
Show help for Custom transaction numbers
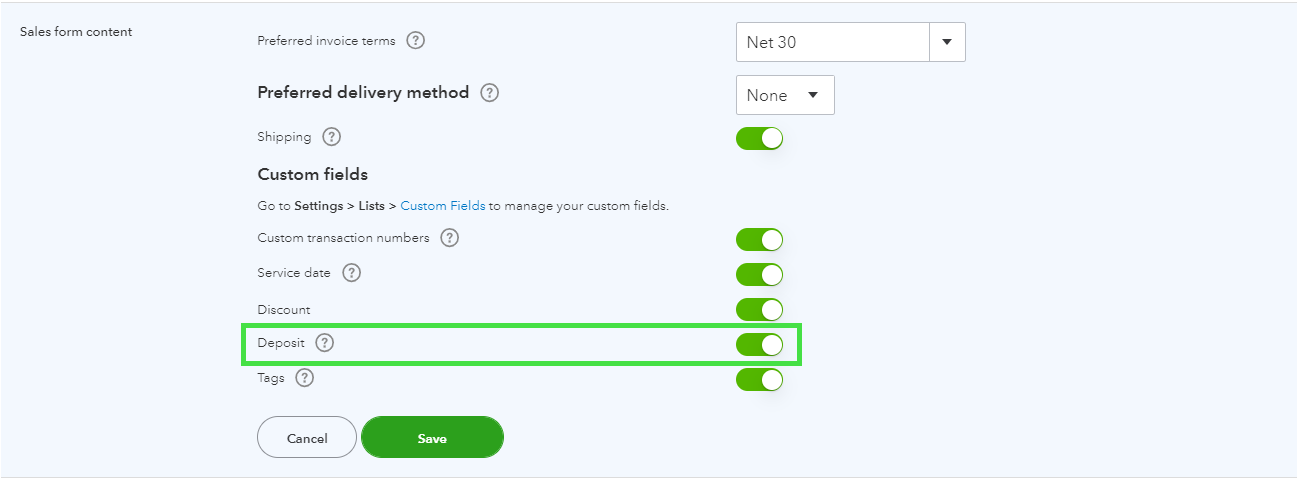pyautogui.click(x=450, y=238)
